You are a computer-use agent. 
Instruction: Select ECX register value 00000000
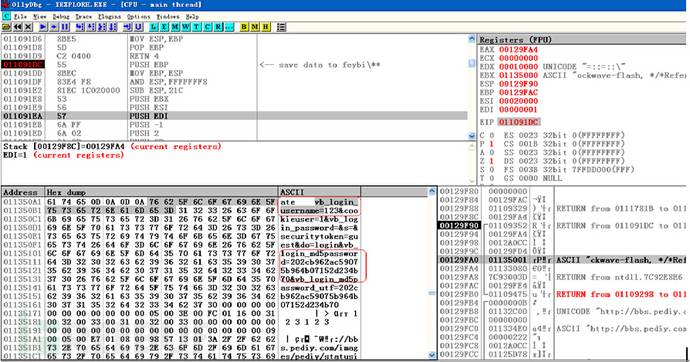click(x=518, y=58)
